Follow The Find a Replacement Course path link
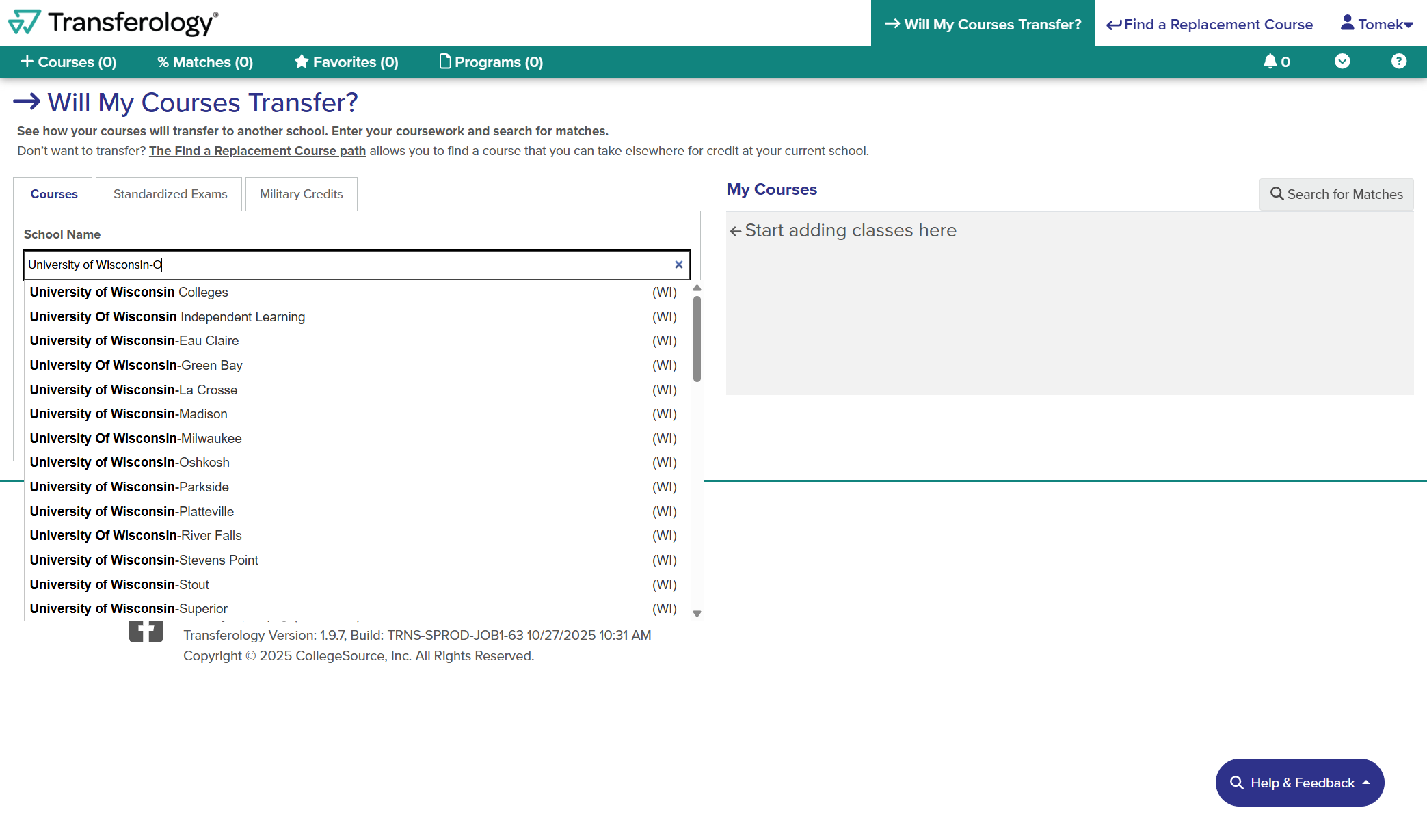Image resolution: width=1427 pixels, height=840 pixels. [x=257, y=151]
